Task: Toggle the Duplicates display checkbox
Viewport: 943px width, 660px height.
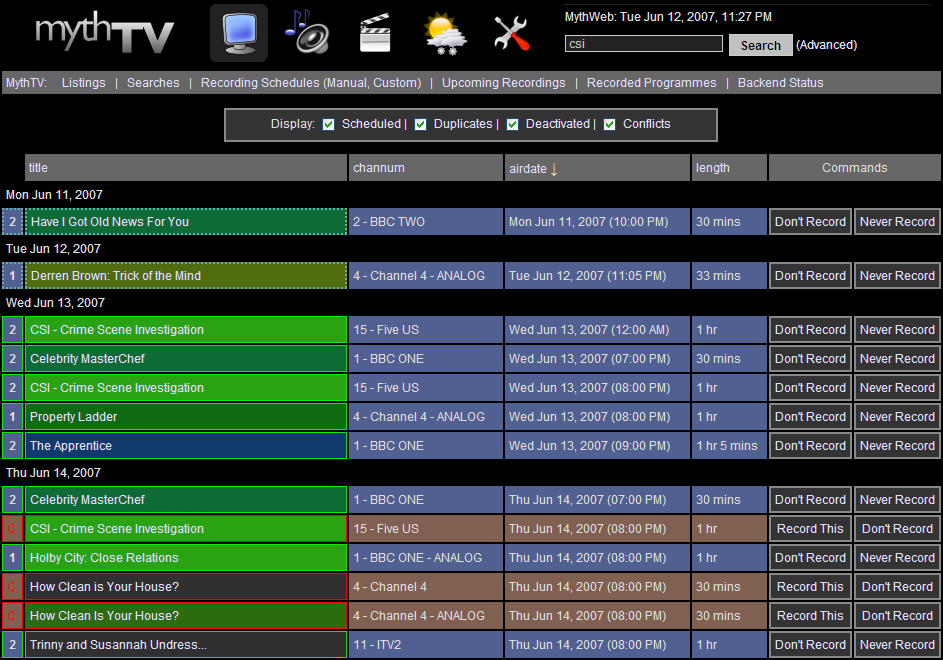Action: pos(420,125)
